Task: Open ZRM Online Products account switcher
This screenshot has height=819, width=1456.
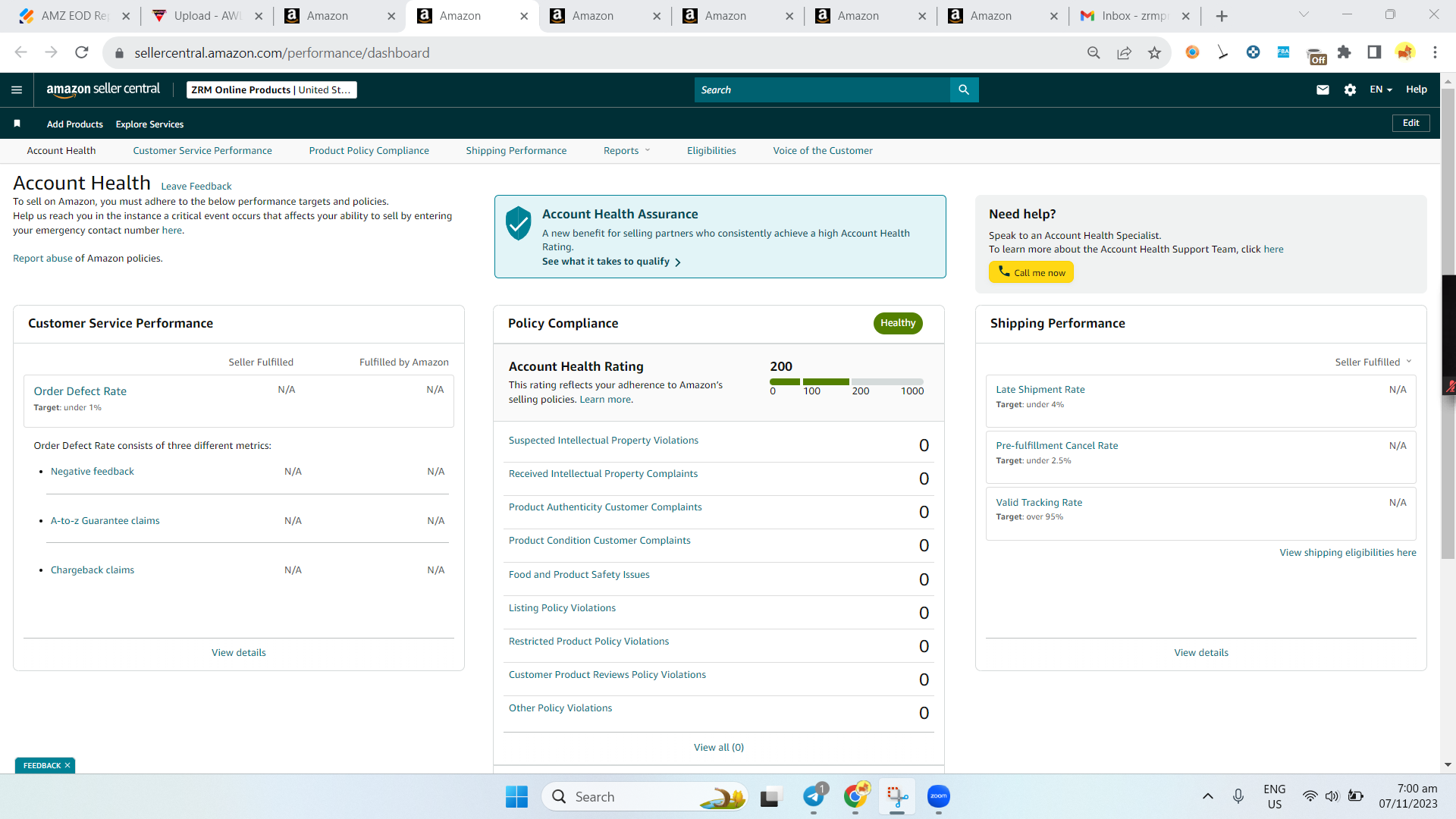Action: (271, 89)
